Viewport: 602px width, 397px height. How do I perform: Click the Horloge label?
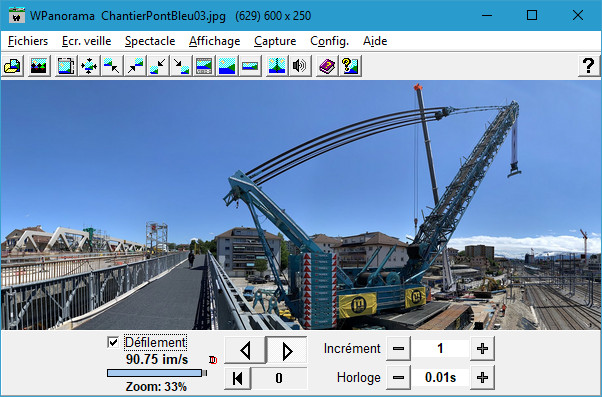pyautogui.click(x=359, y=377)
